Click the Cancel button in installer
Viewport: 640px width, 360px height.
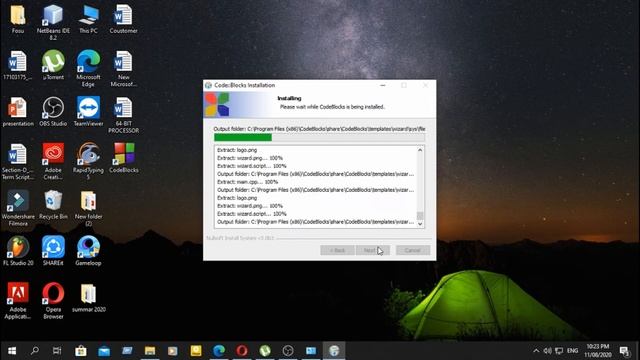click(413, 250)
